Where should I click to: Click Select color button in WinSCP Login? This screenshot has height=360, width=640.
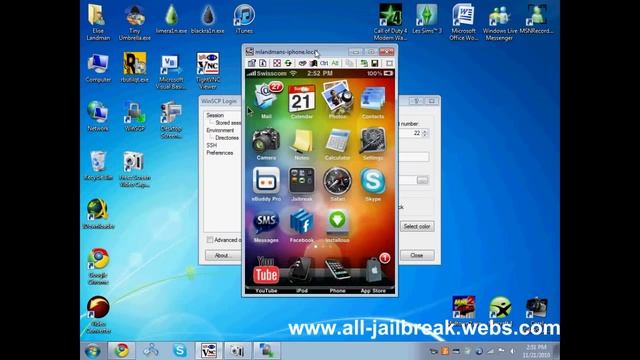pos(417,226)
